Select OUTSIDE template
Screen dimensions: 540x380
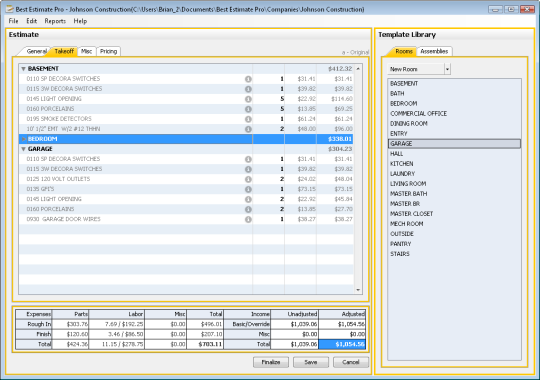click(x=454, y=234)
